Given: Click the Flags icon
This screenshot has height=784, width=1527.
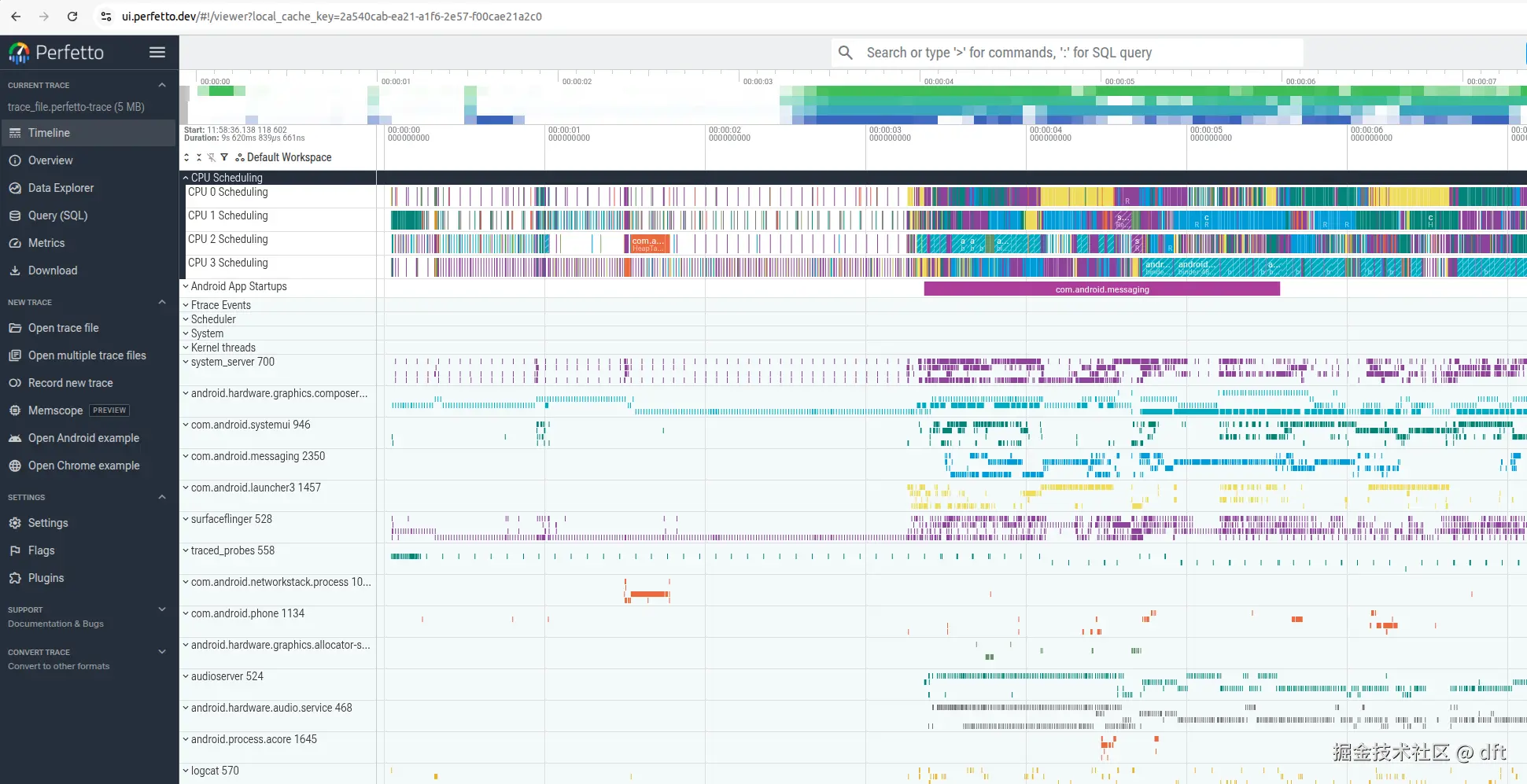Looking at the screenshot, I should pos(15,550).
